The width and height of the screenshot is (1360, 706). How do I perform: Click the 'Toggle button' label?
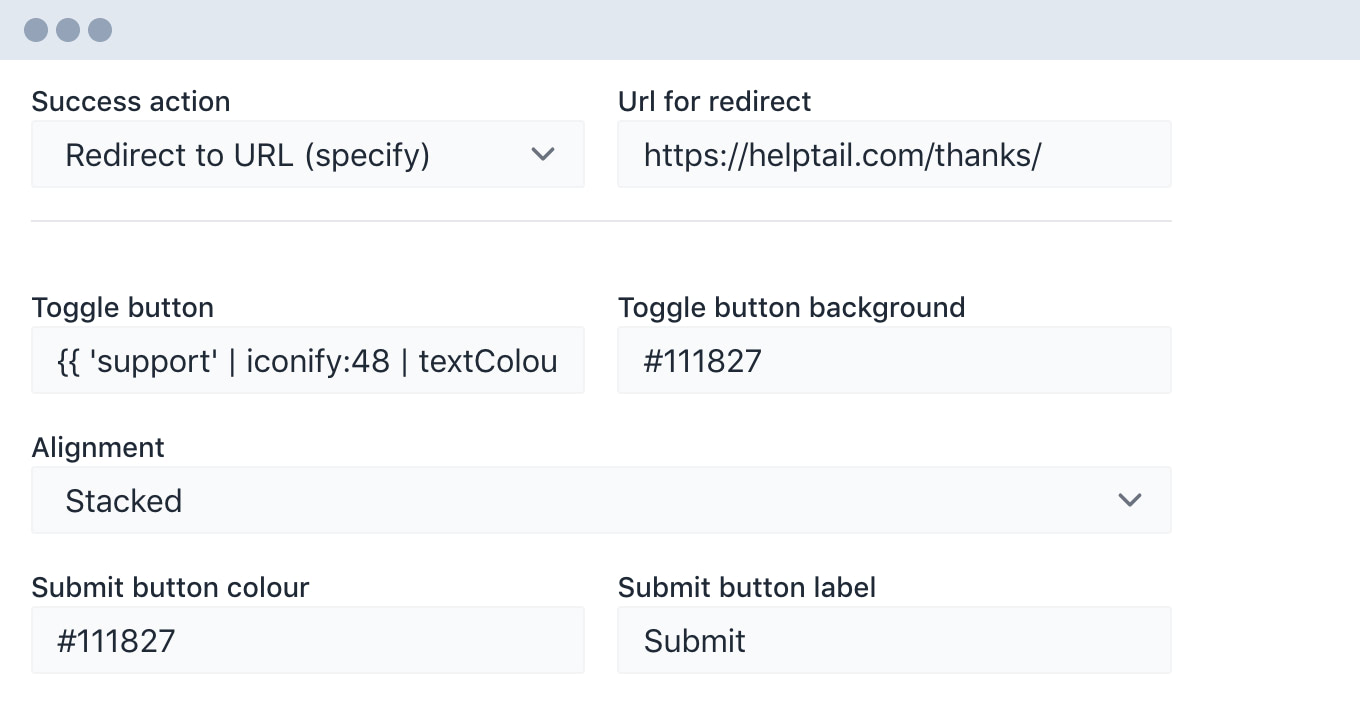[x=123, y=307]
